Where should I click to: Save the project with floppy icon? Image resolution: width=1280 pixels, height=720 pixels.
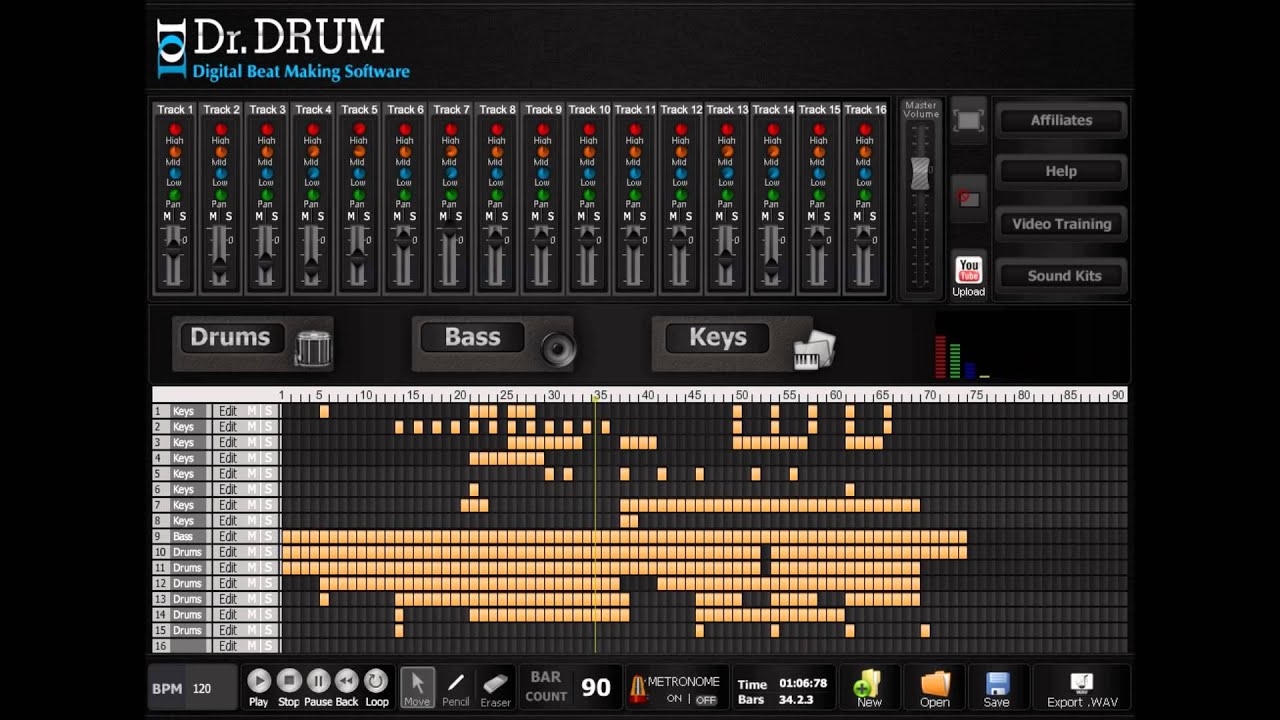coord(997,688)
